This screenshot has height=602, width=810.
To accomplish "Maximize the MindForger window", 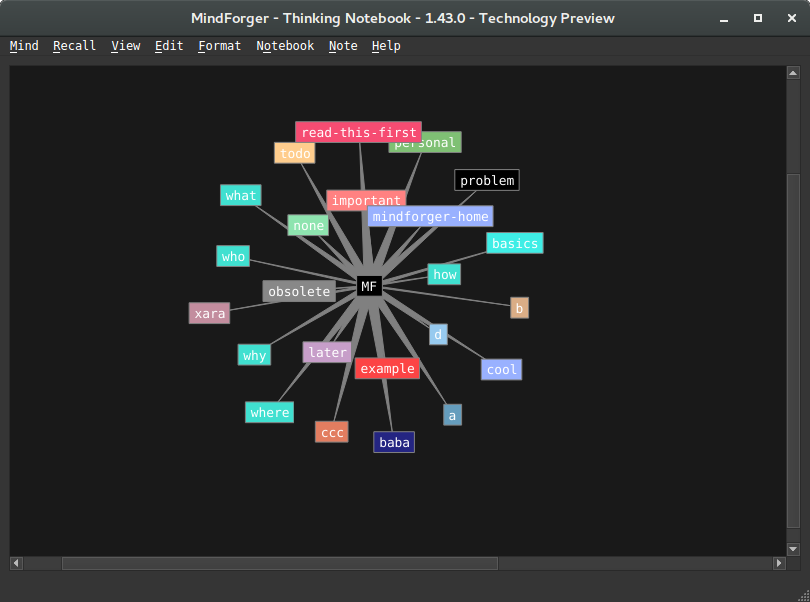I will [x=758, y=18].
